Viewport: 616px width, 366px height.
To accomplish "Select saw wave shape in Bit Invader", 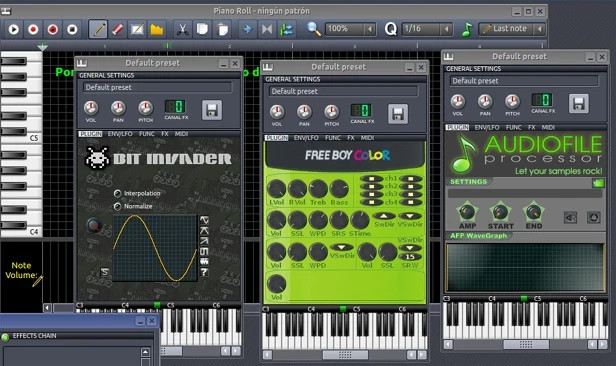I will click(x=204, y=241).
